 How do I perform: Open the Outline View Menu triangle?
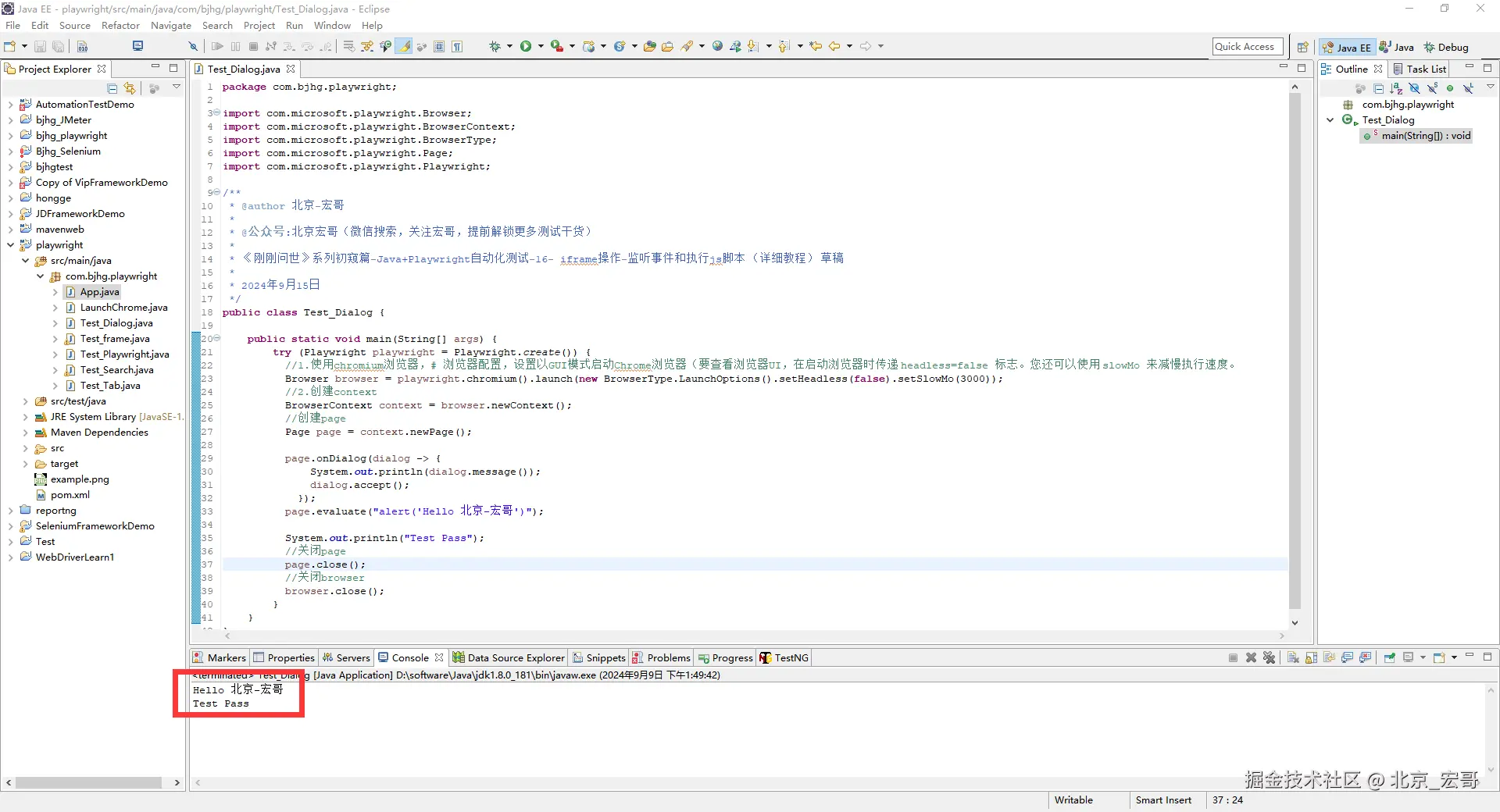point(1490,87)
